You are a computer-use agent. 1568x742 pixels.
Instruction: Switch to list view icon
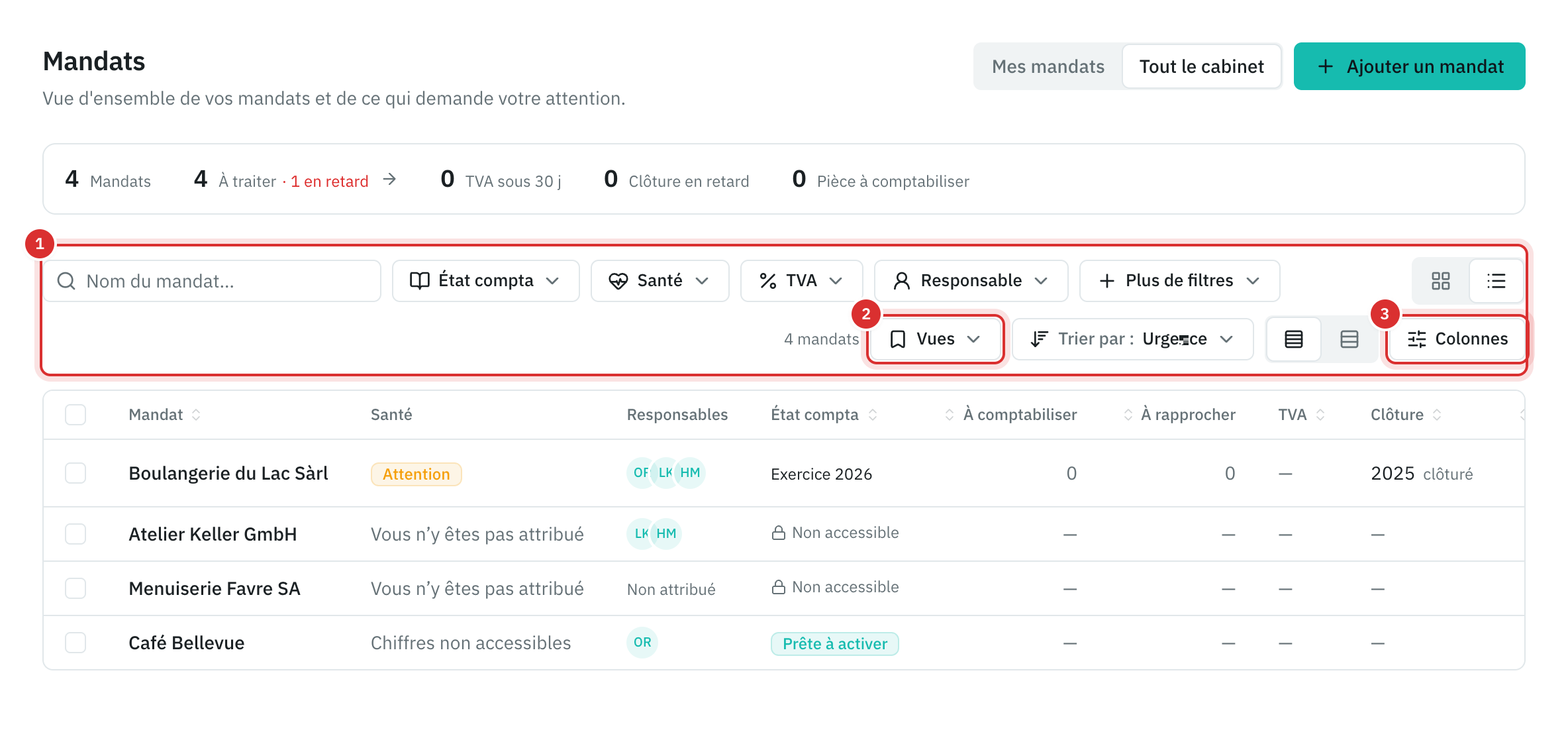coord(1496,281)
